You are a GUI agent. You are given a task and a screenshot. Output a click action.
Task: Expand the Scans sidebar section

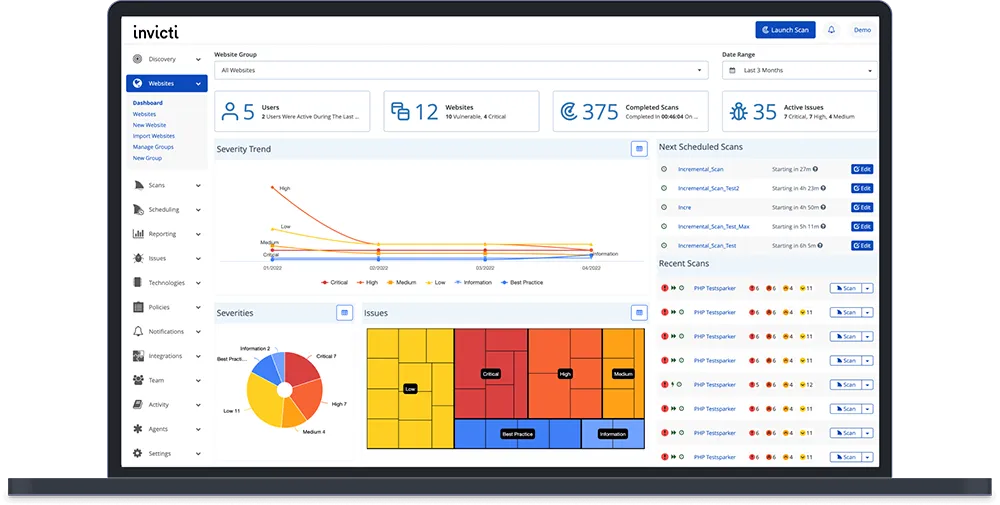(x=166, y=185)
